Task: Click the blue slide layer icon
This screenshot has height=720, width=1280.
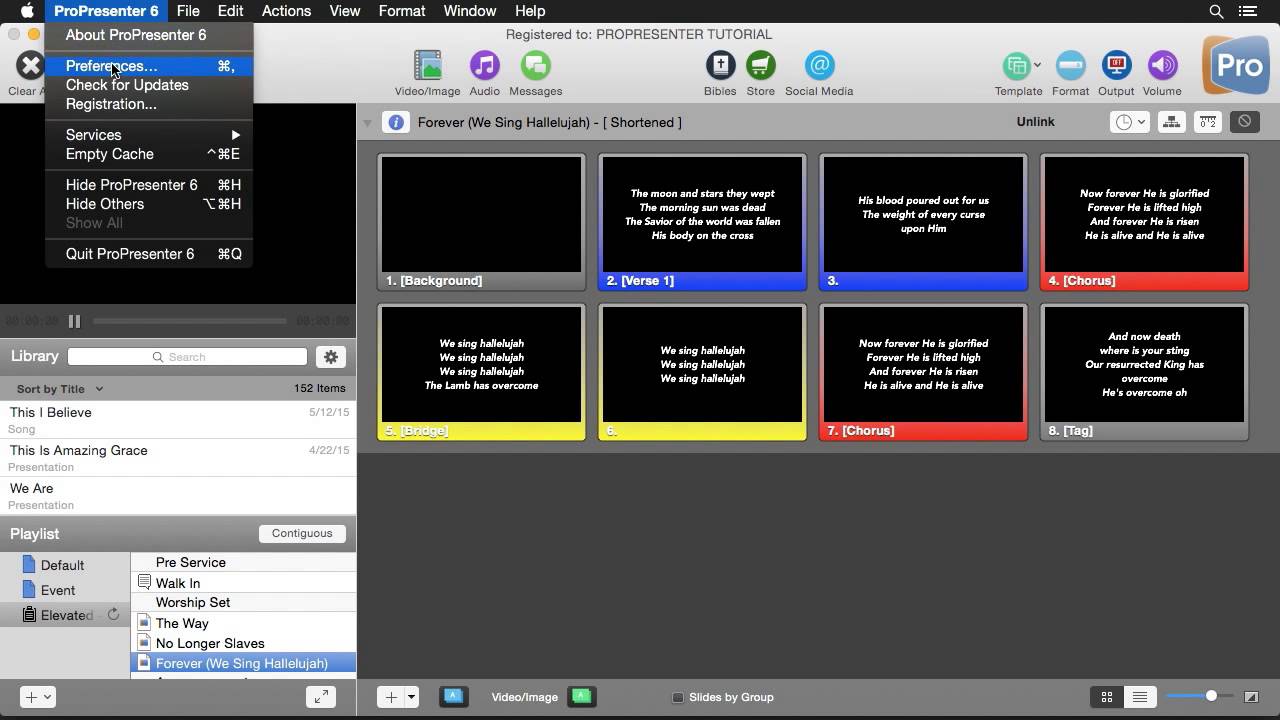Action: click(453, 697)
